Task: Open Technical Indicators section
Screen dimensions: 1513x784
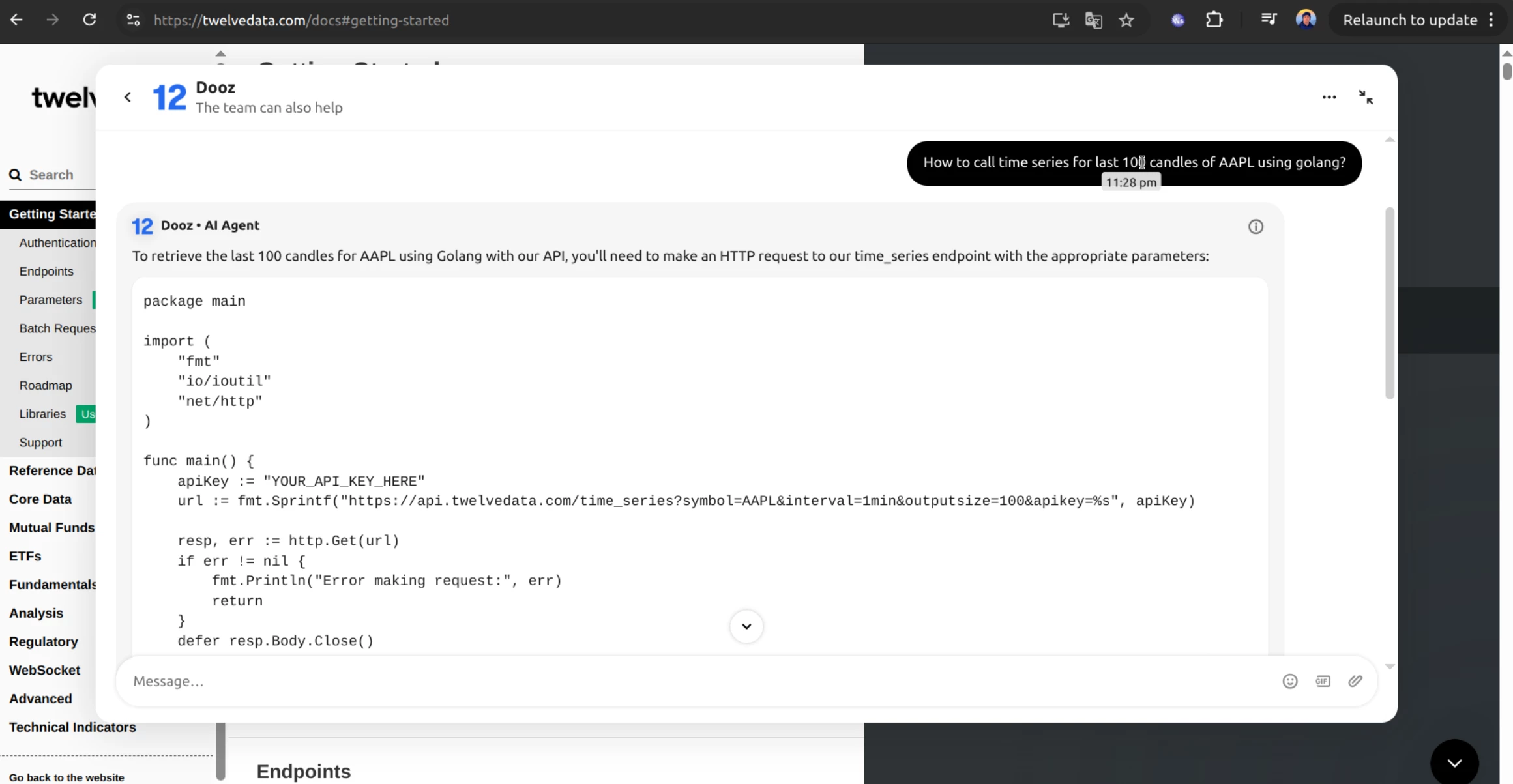Action: tap(72, 727)
